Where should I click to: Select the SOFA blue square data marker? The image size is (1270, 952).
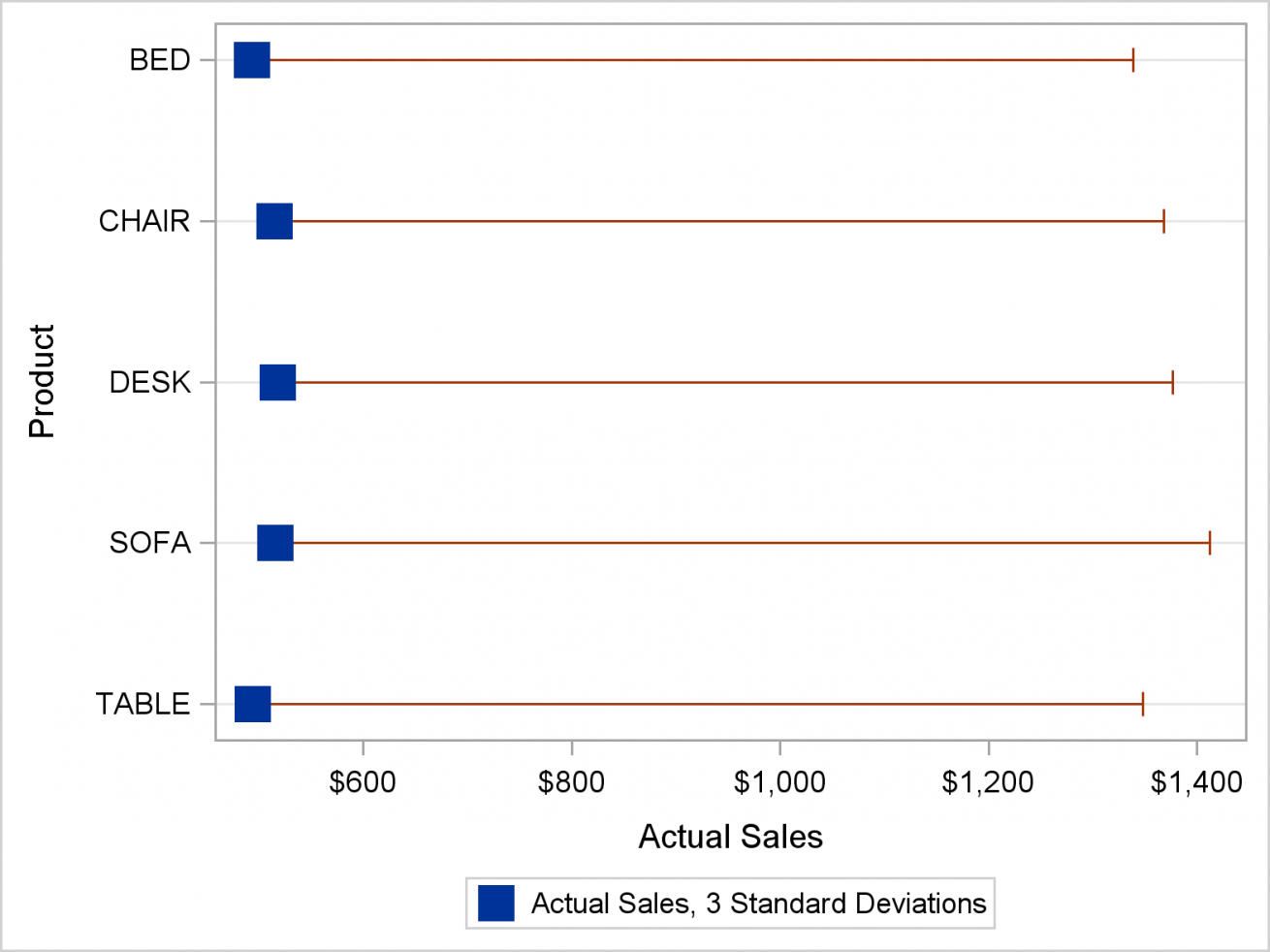pyautogui.click(x=275, y=543)
